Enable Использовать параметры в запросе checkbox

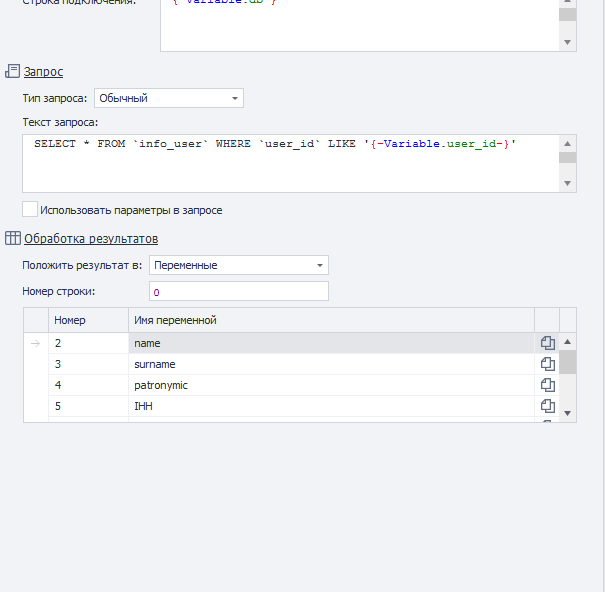point(30,210)
